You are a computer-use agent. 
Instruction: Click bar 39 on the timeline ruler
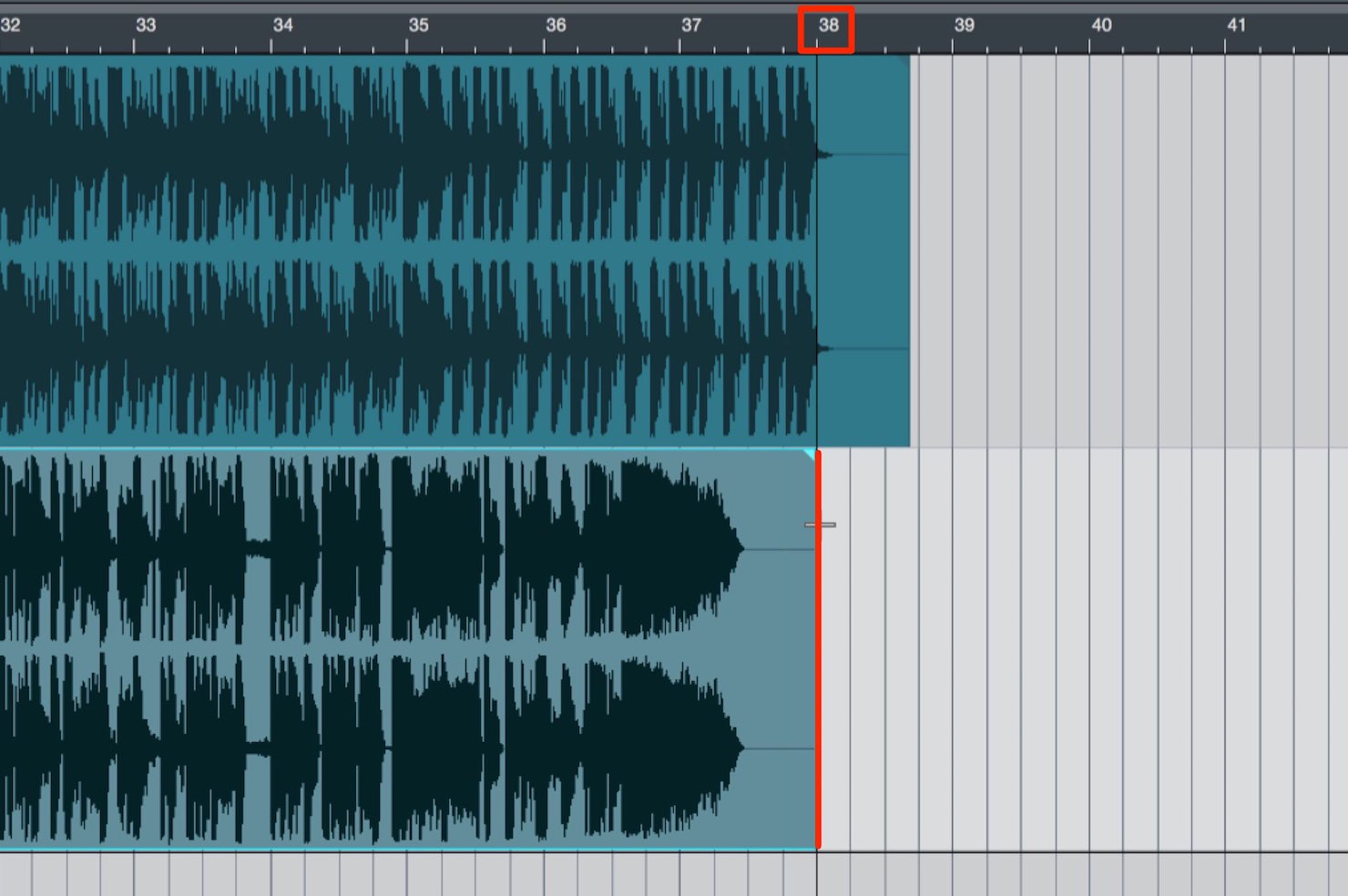[x=964, y=25]
